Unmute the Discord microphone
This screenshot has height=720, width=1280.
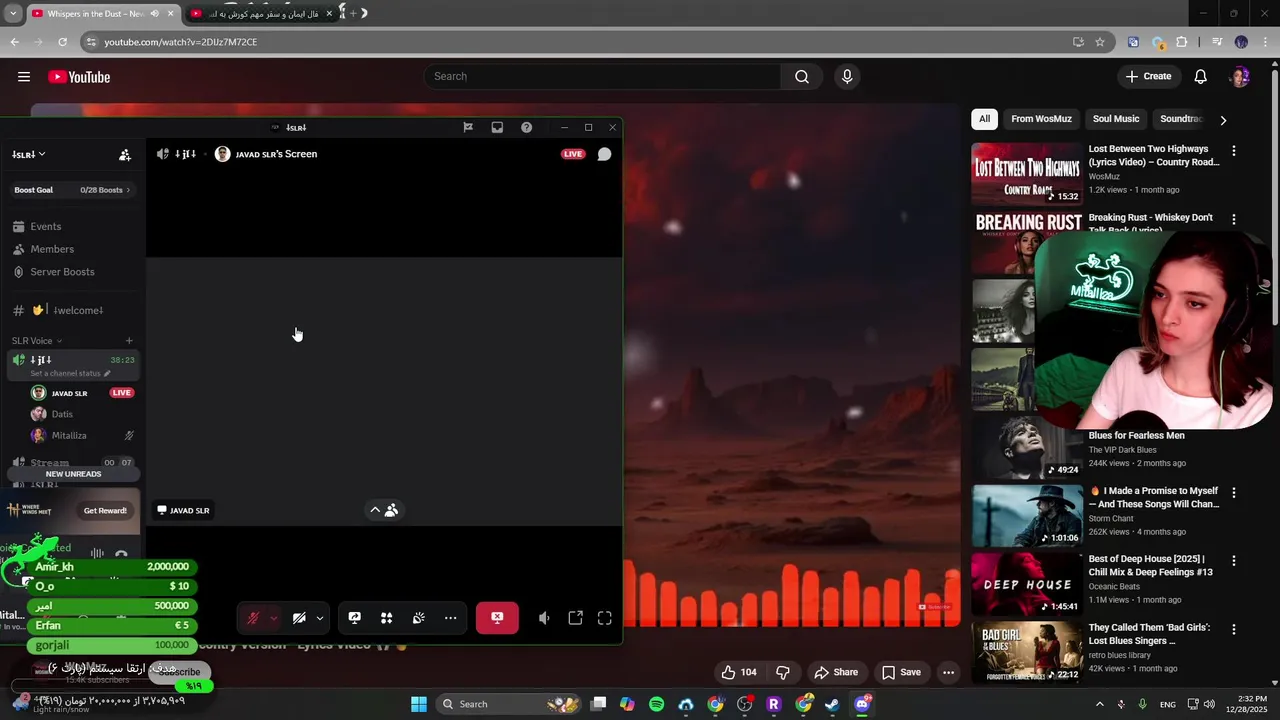254,618
